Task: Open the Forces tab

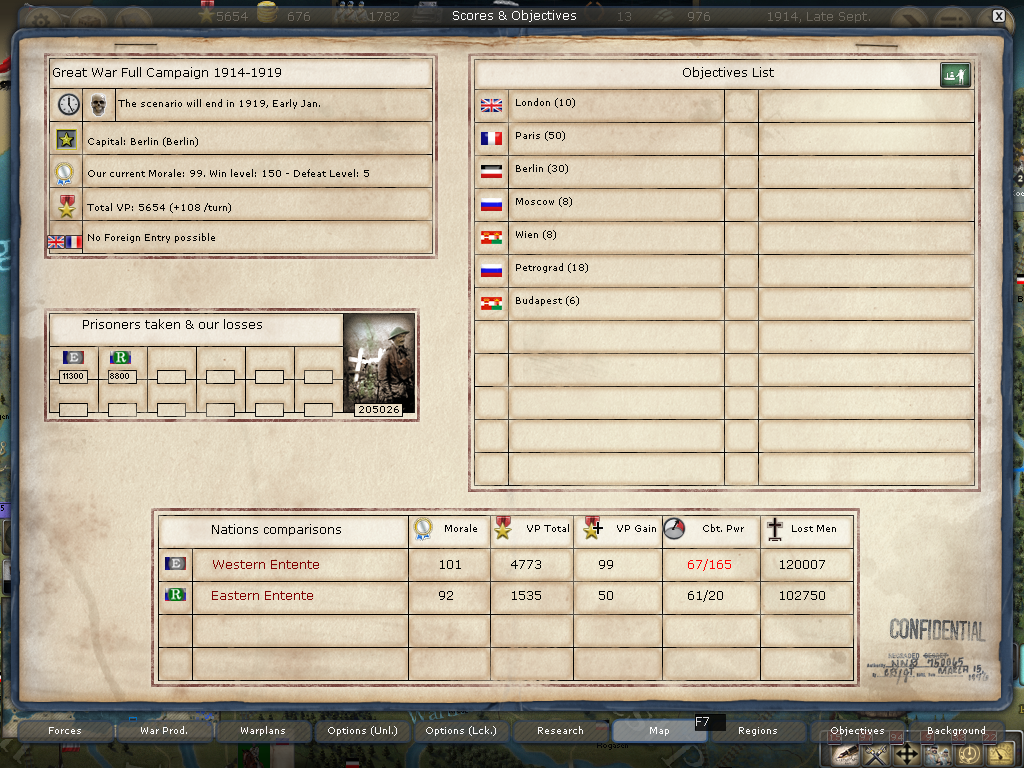Action: coord(65,731)
